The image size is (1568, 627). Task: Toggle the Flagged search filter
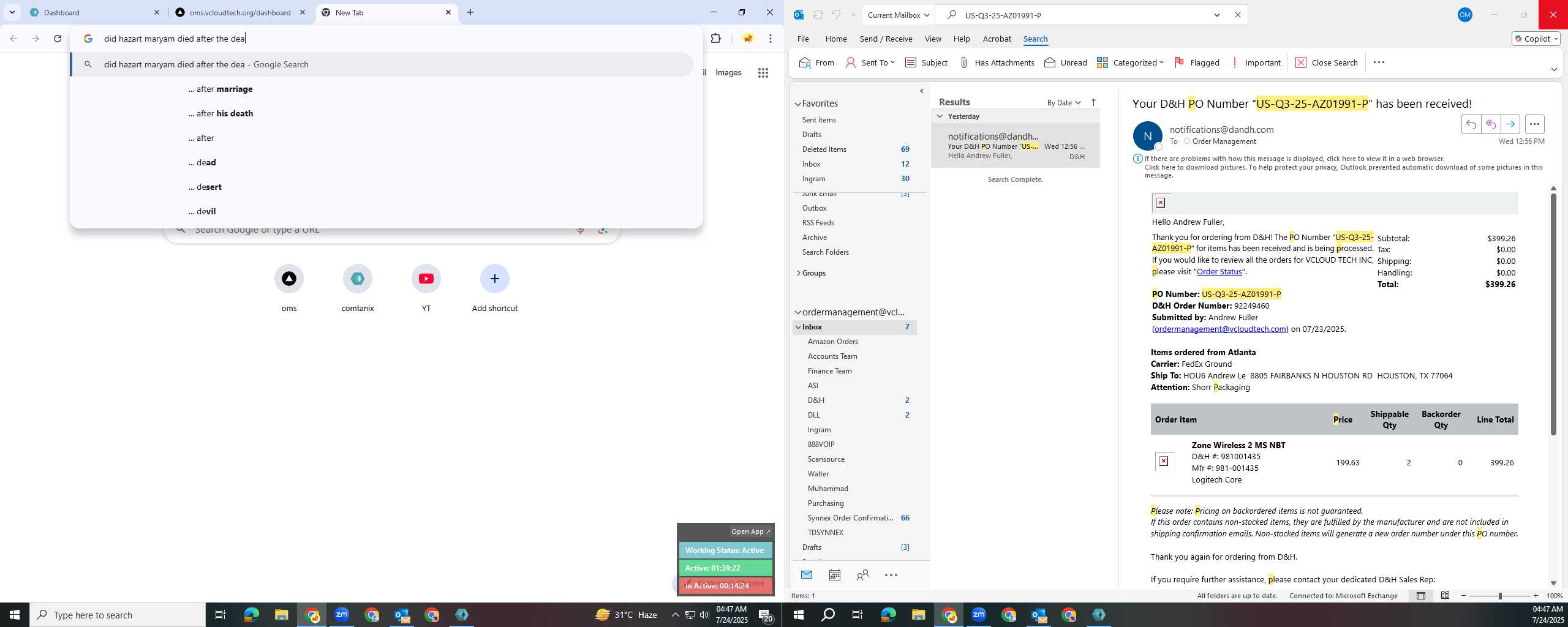coord(1197,62)
